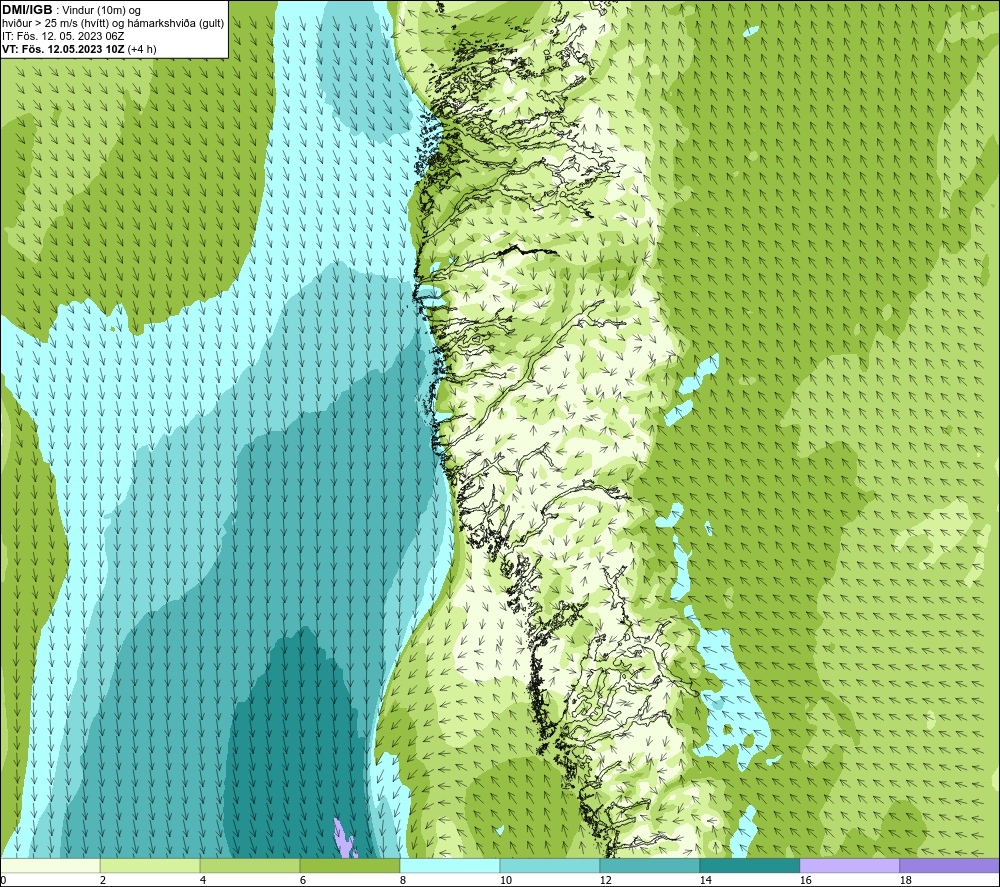Click the 2–4 m/s light green legend swatch
The height and width of the screenshot is (887, 1000).
click(150, 865)
